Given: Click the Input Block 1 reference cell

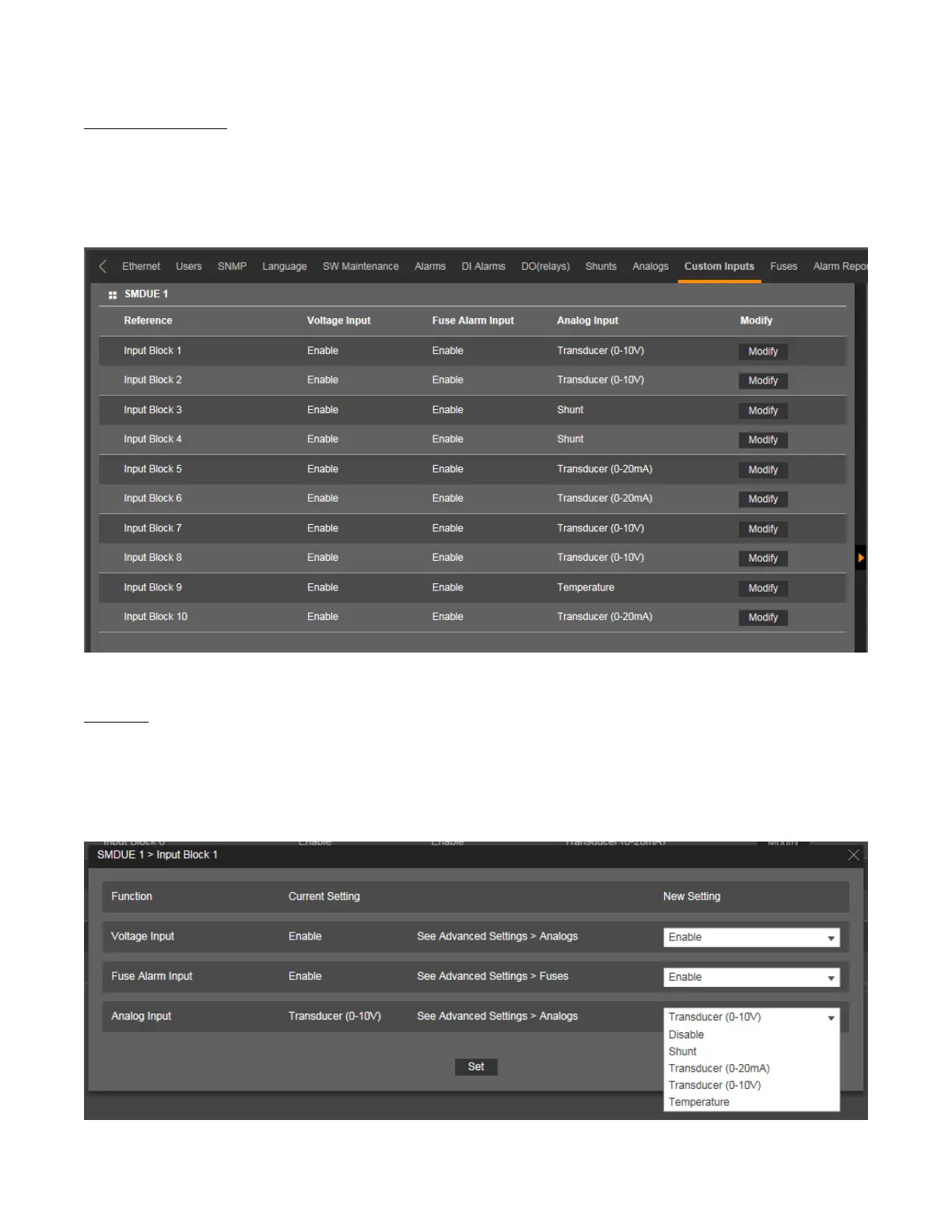Looking at the screenshot, I should [152, 351].
